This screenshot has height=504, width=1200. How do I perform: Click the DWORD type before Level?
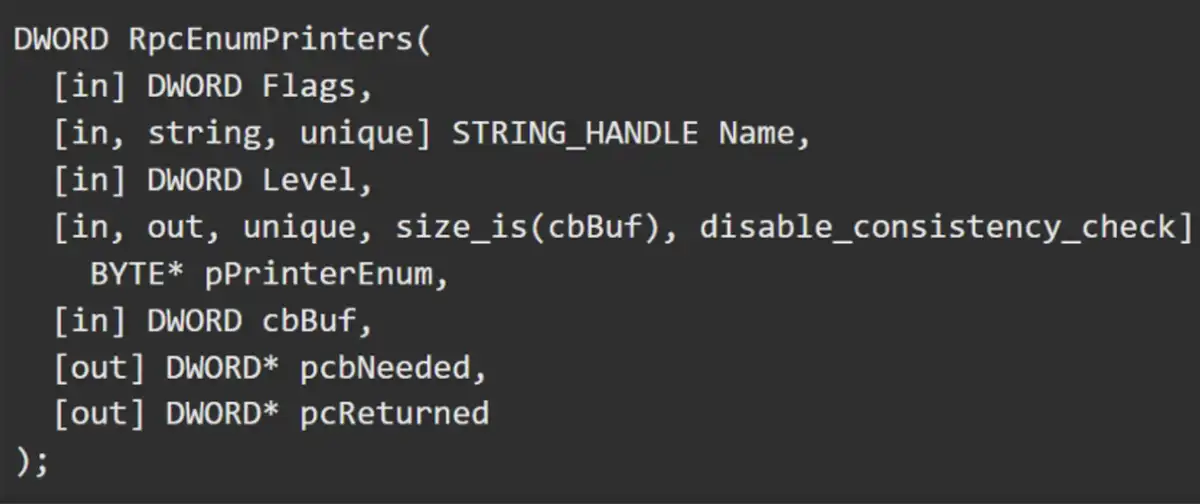point(195,181)
